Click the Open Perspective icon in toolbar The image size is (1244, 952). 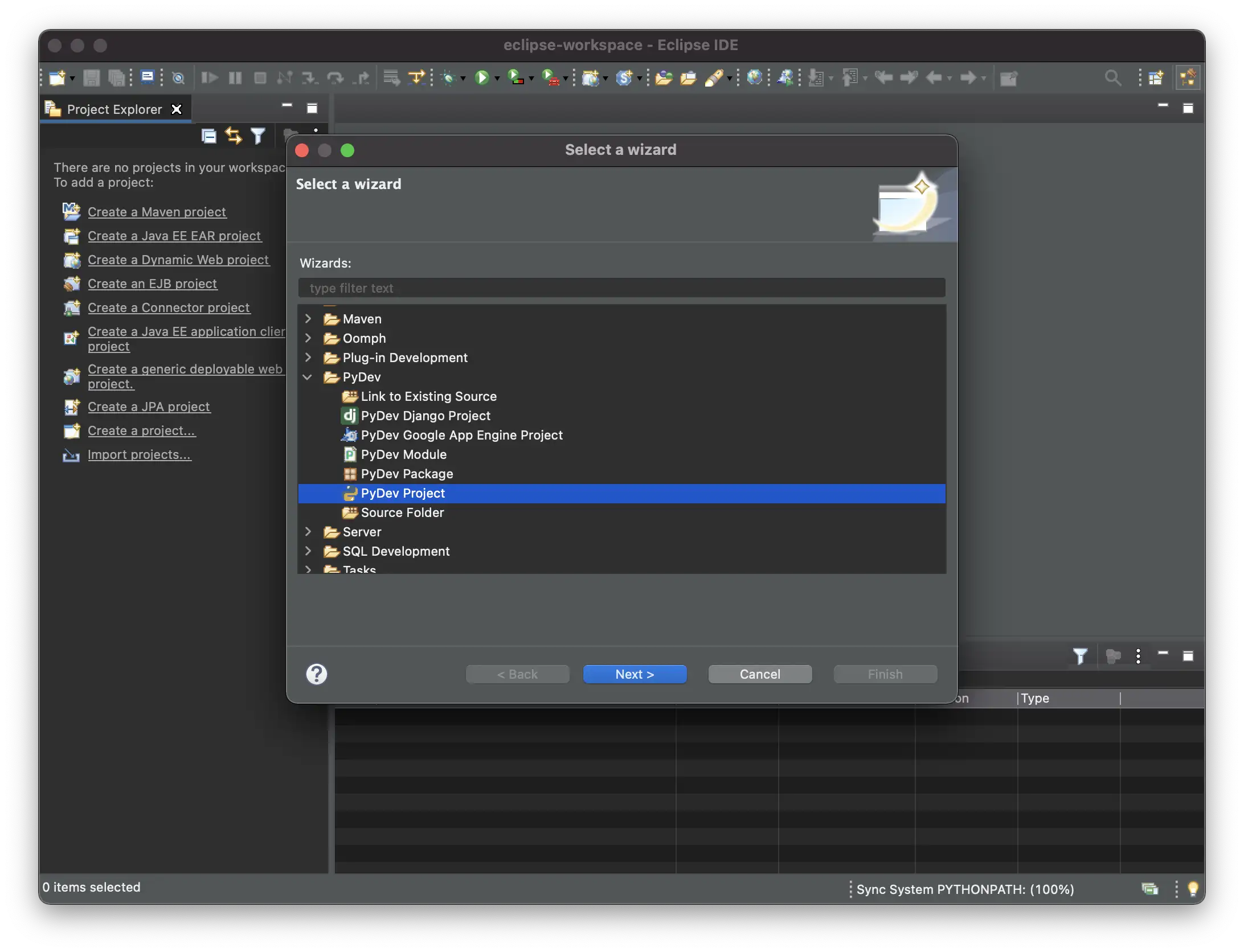tap(1156, 77)
